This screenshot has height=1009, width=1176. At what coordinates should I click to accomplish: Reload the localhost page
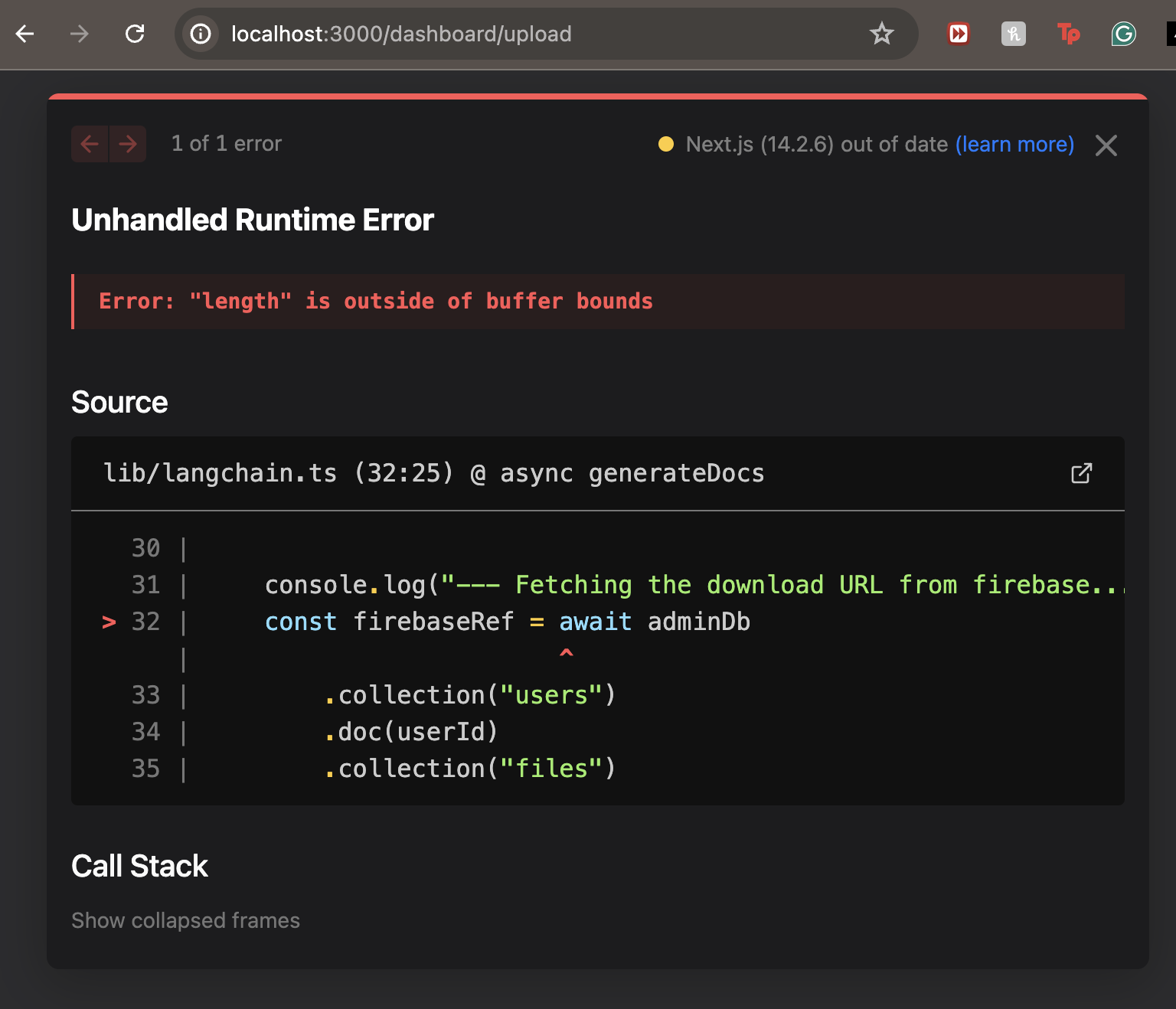click(x=136, y=34)
